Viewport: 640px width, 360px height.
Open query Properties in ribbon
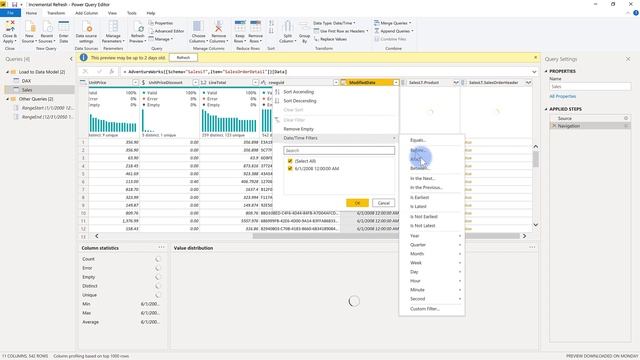tap(161, 23)
